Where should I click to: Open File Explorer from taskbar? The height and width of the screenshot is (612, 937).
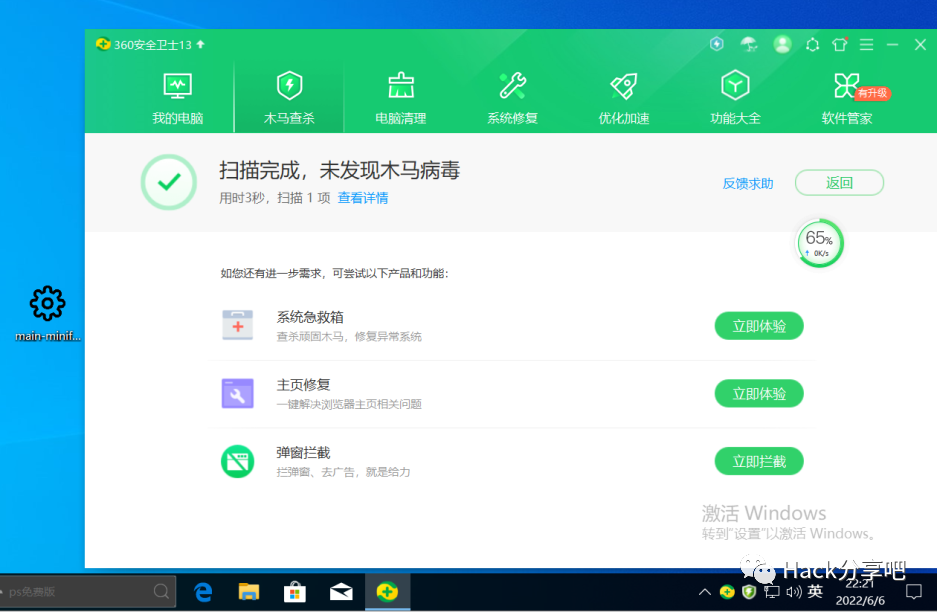tap(249, 592)
